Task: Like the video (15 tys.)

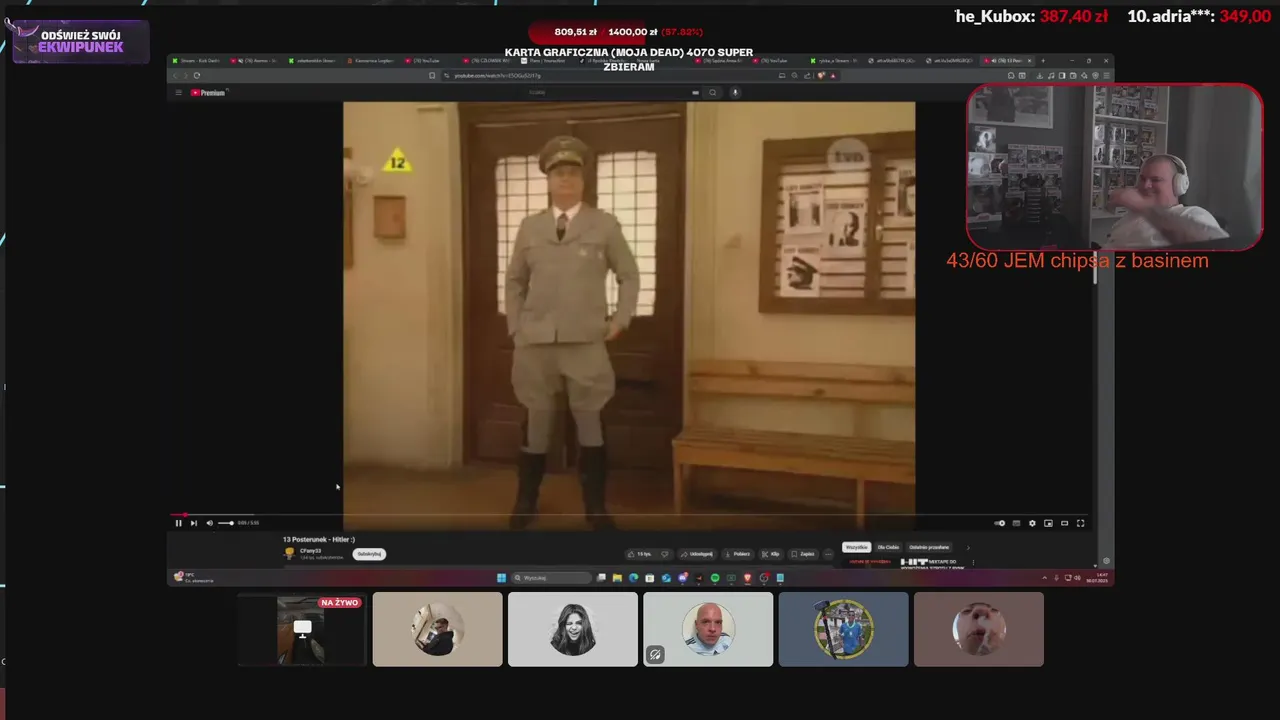Action: point(640,554)
